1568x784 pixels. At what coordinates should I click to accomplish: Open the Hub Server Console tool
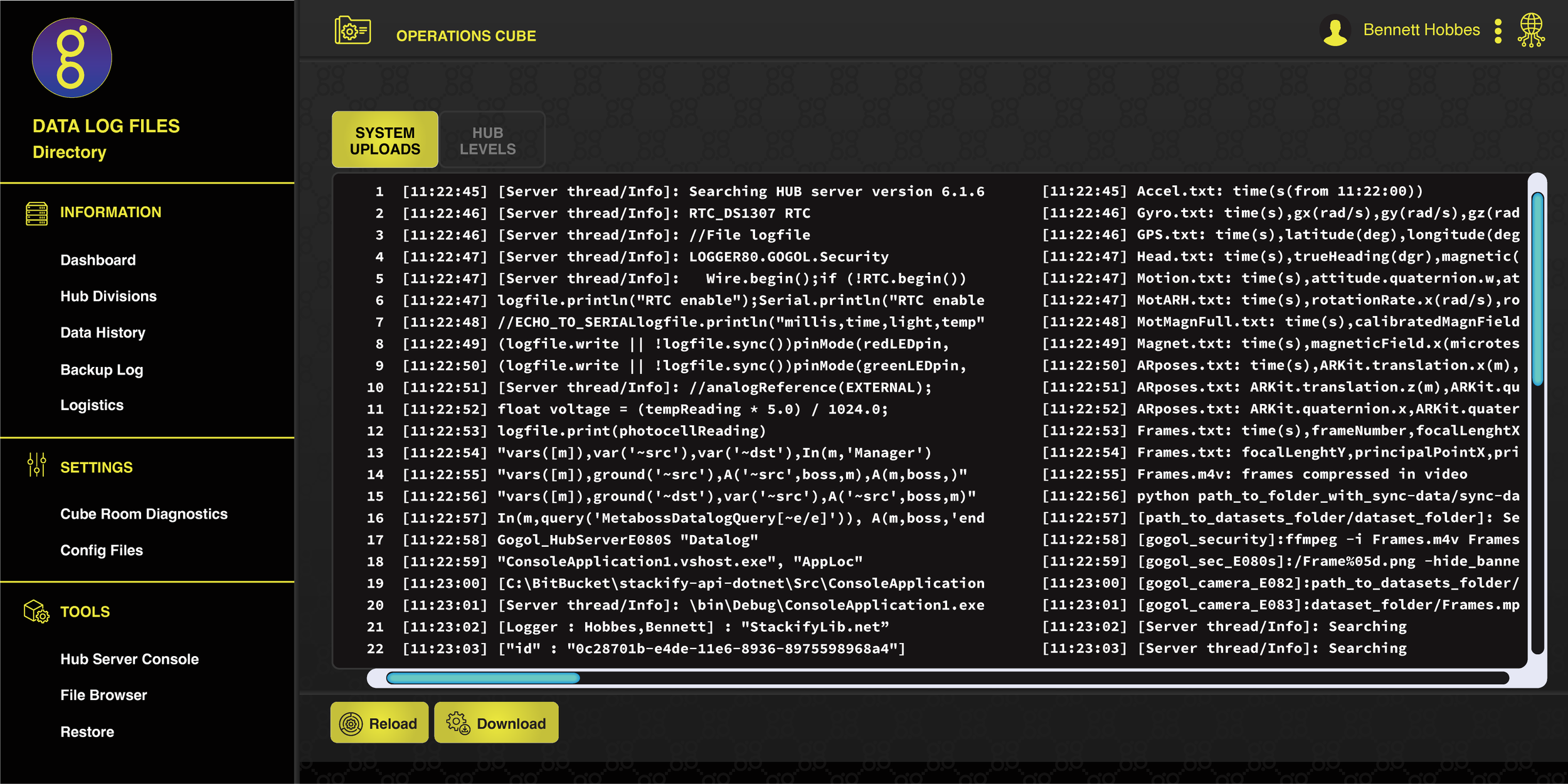click(129, 659)
